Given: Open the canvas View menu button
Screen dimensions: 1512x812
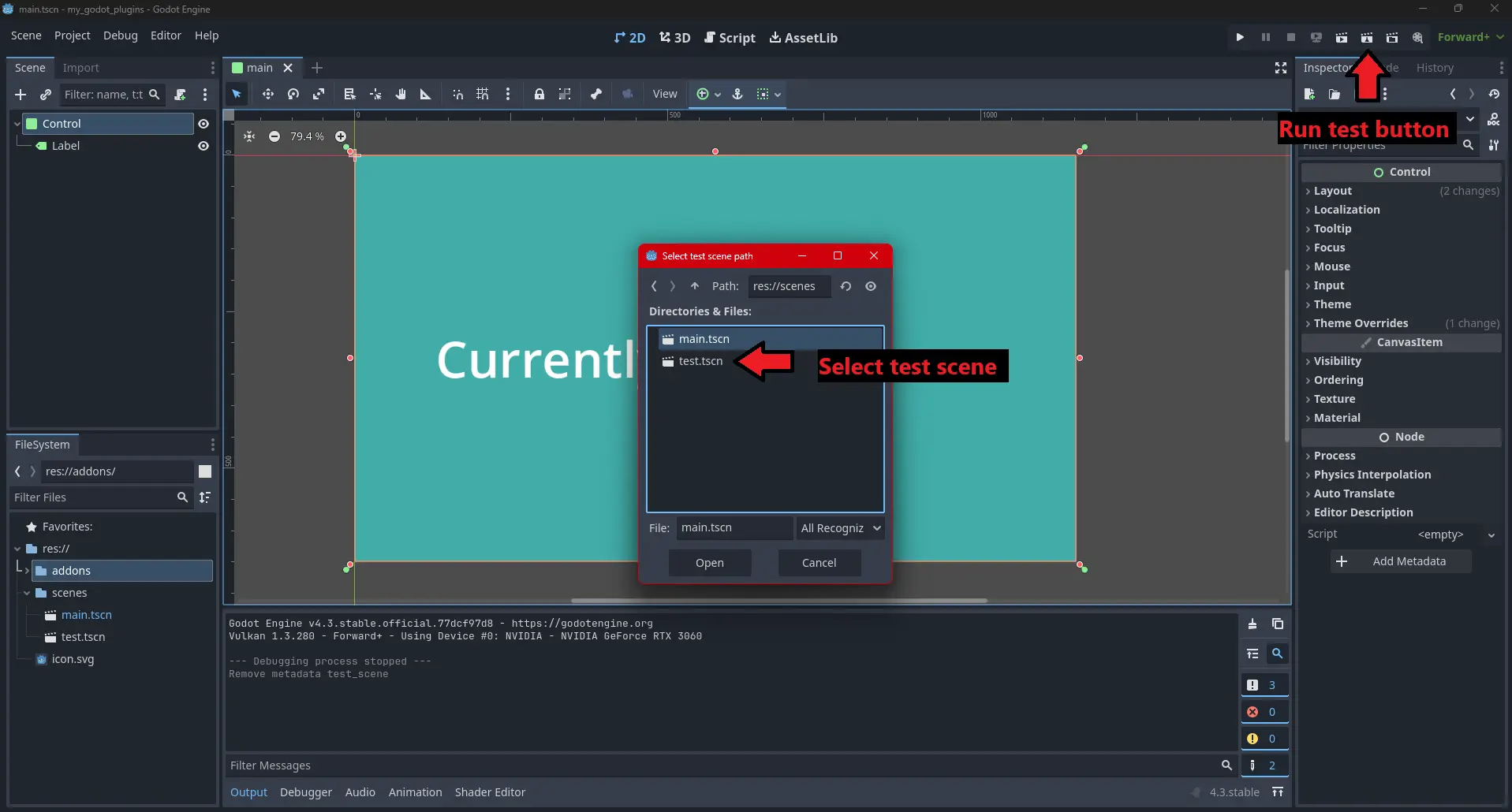Looking at the screenshot, I should (665, 94).
